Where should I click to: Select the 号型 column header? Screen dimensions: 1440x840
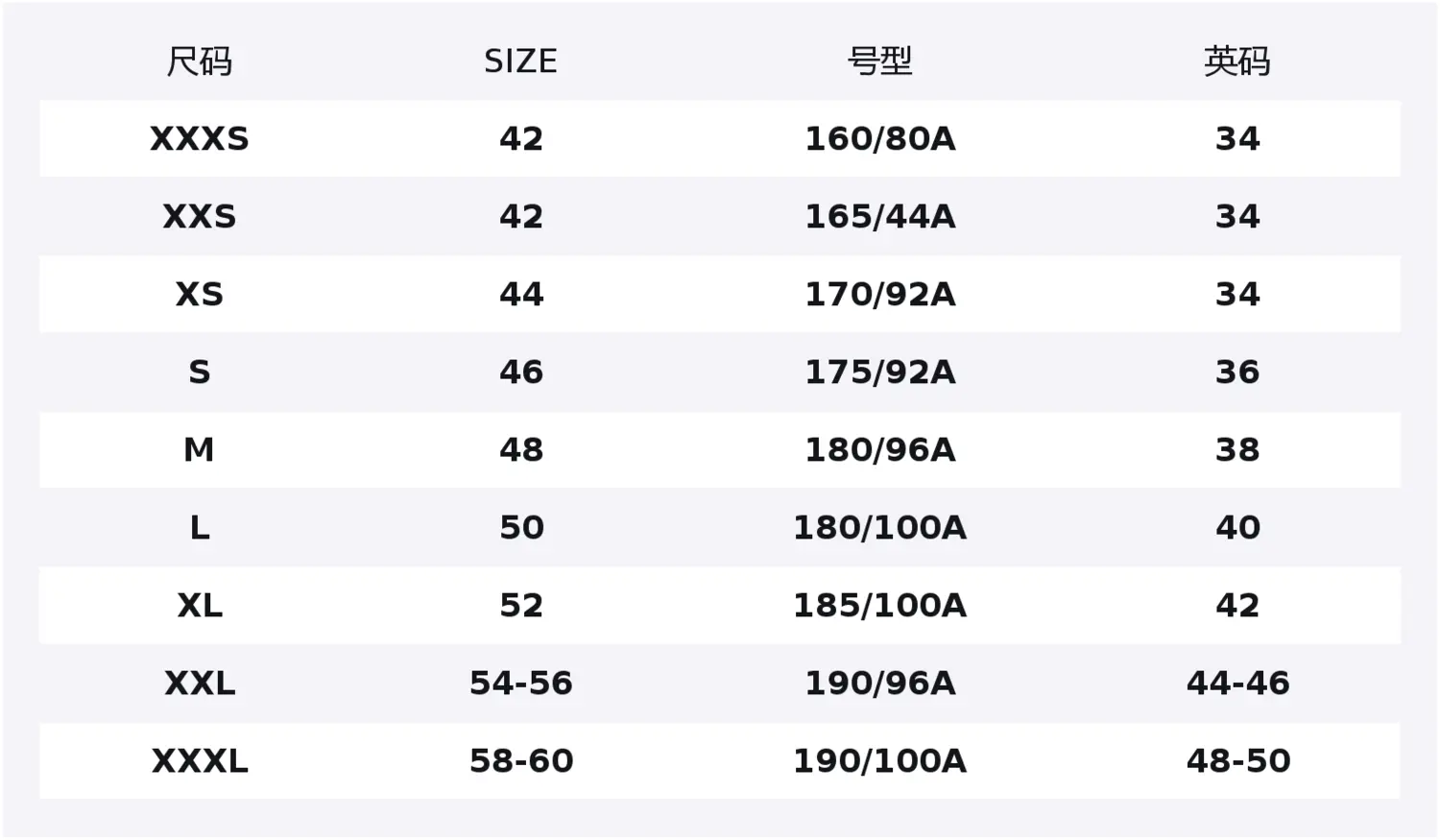(879, 61)
